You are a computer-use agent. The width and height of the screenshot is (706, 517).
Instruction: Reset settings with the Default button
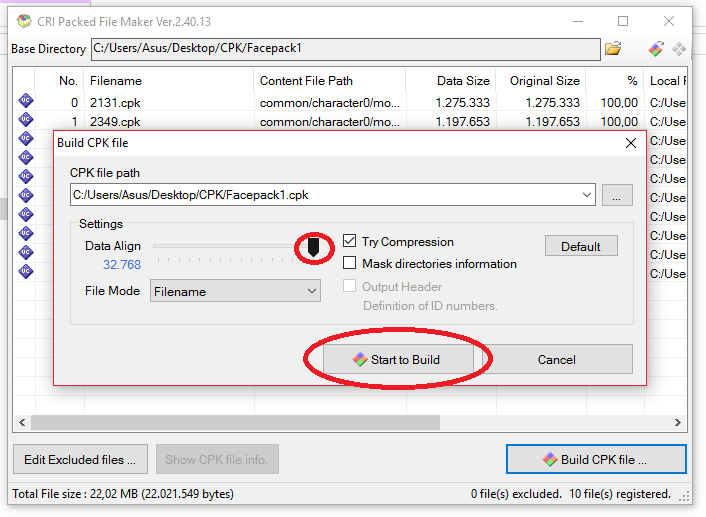click(581, 246)
